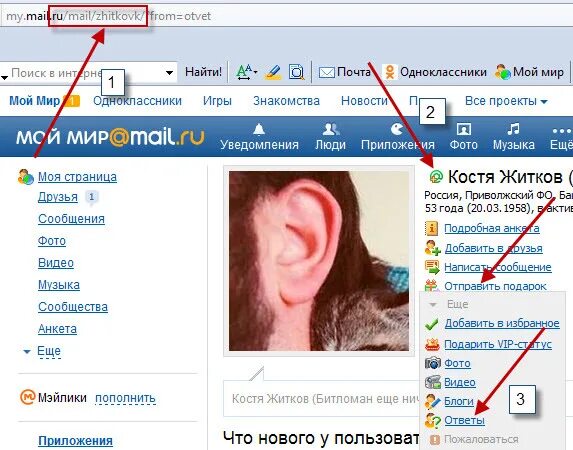Click the Ответы question-mark person icon

[433, 420]
